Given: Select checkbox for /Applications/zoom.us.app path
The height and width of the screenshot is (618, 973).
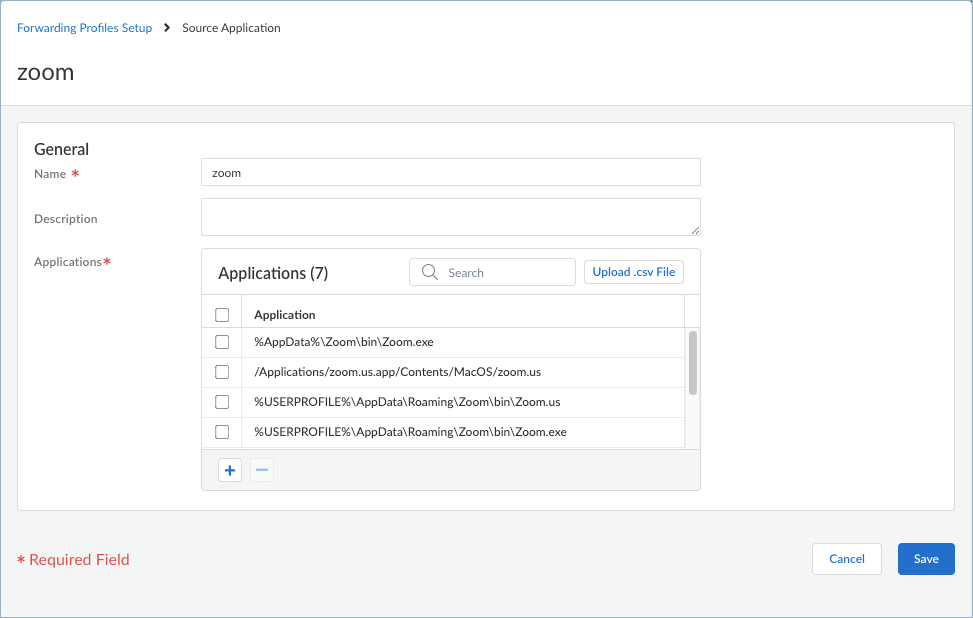Looking at the screenshot, I should pos(222,372).
